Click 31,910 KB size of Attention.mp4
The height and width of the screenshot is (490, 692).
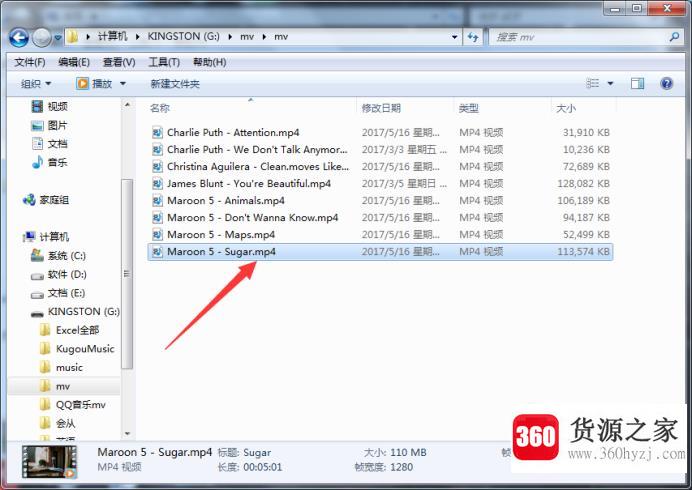point(586,132)
